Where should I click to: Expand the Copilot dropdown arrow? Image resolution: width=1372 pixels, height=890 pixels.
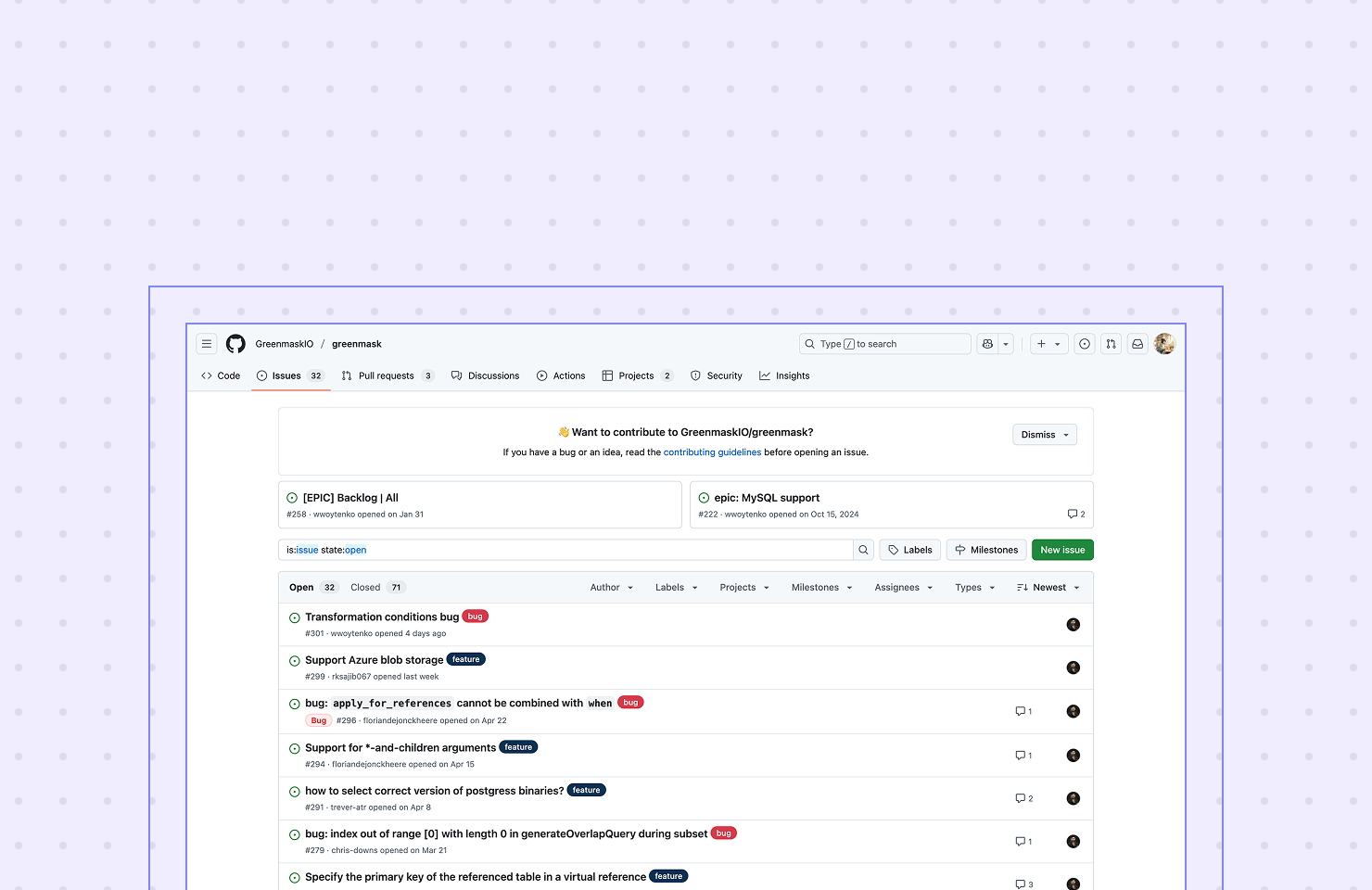point(1006,344)
